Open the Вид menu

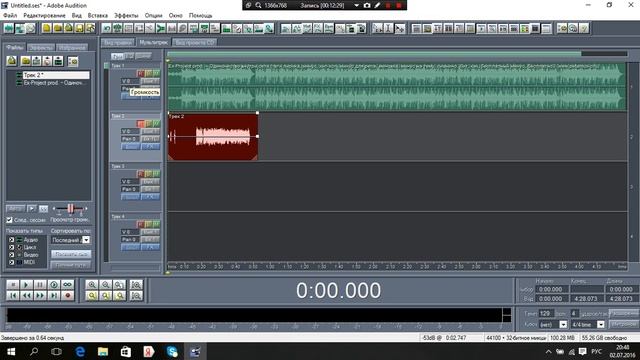(77, 15)
